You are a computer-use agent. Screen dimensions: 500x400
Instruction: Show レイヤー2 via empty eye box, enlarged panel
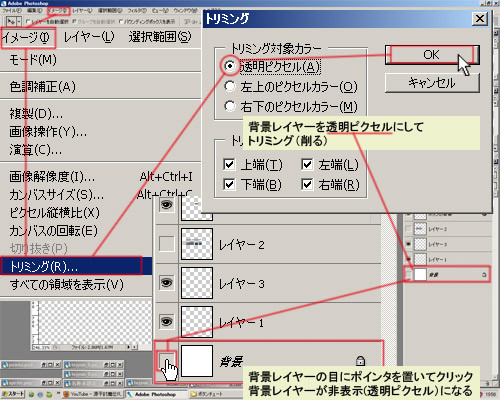(166, 244)
